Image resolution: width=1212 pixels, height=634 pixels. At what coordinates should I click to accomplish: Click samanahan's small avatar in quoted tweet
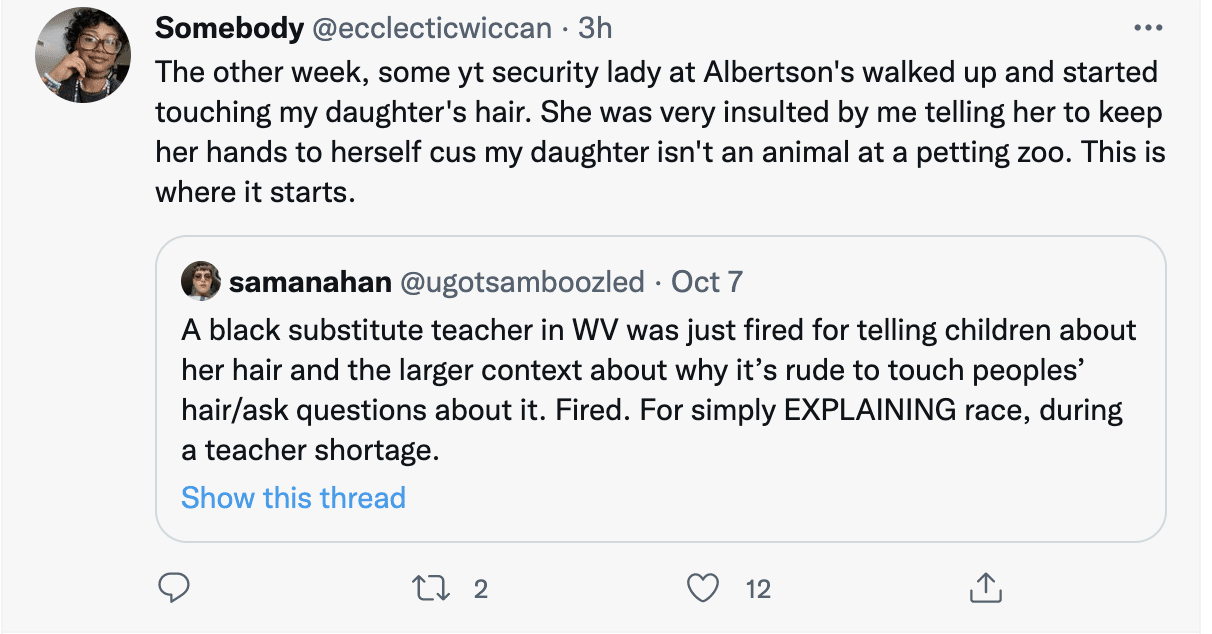[200, 282]
